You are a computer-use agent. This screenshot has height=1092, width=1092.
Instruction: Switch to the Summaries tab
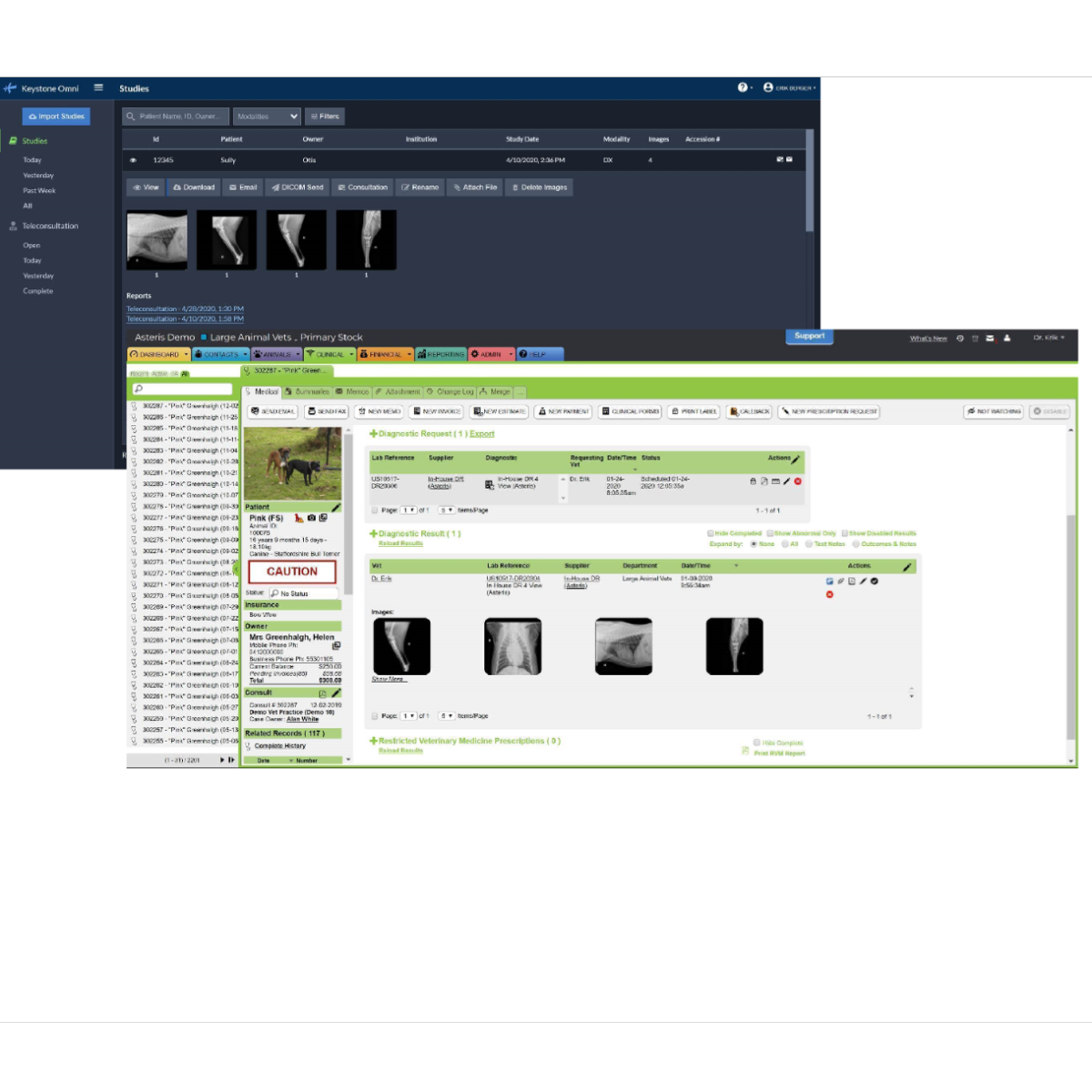coord(310,390)
